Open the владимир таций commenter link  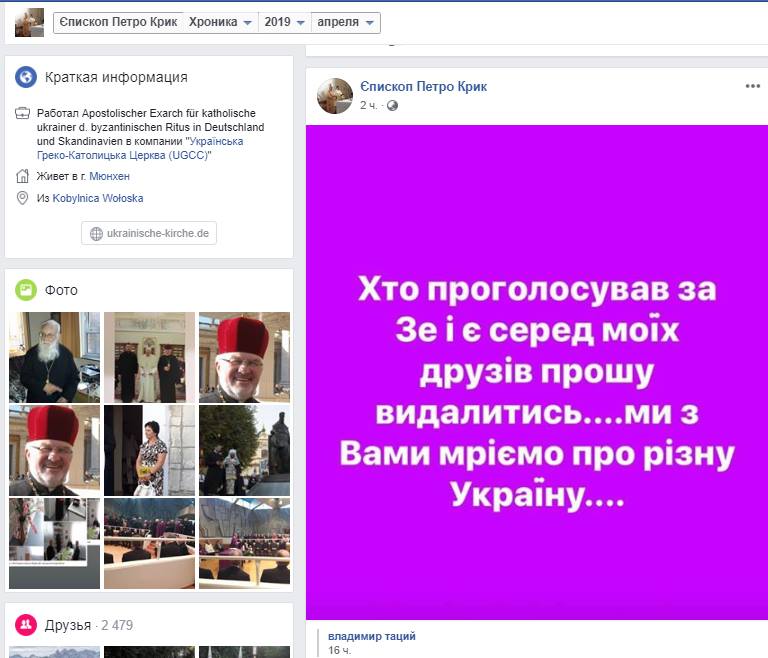(x=372, y=636)
